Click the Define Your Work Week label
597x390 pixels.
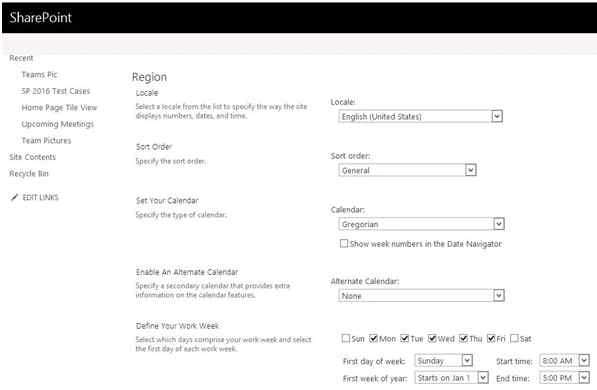coord(177,326)
